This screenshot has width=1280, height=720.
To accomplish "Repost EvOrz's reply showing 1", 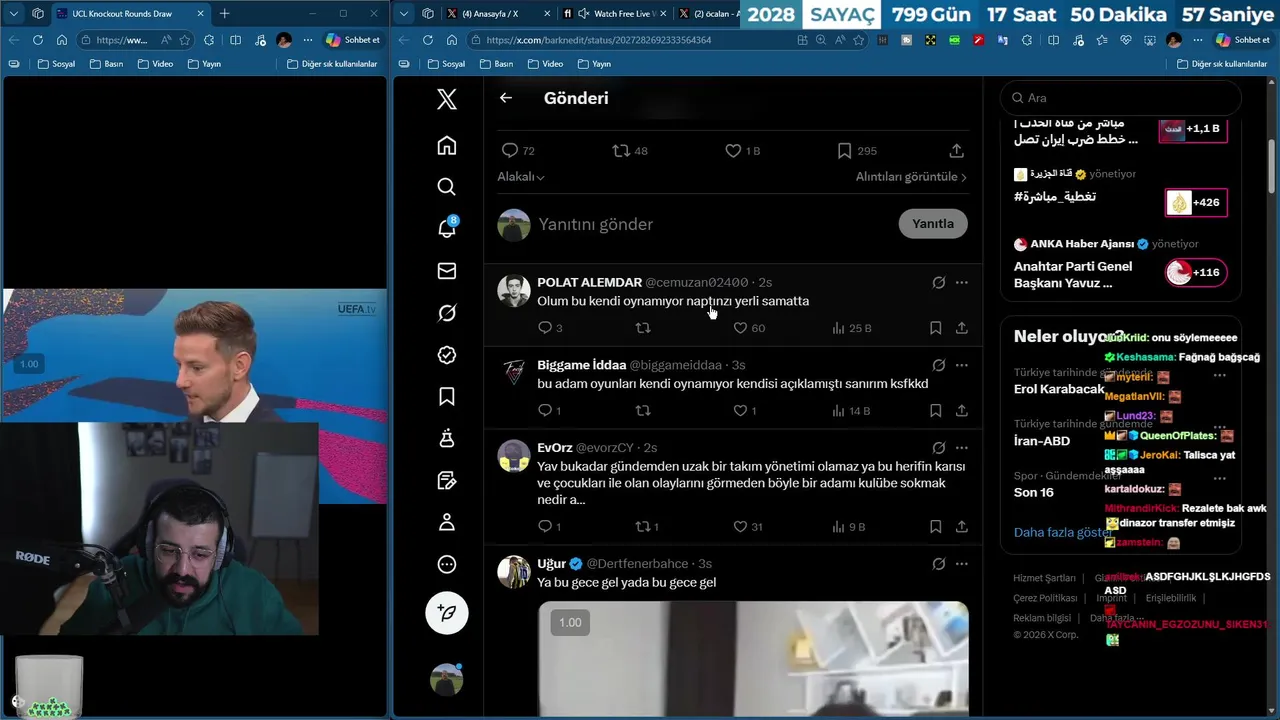I will pos(643,526).
